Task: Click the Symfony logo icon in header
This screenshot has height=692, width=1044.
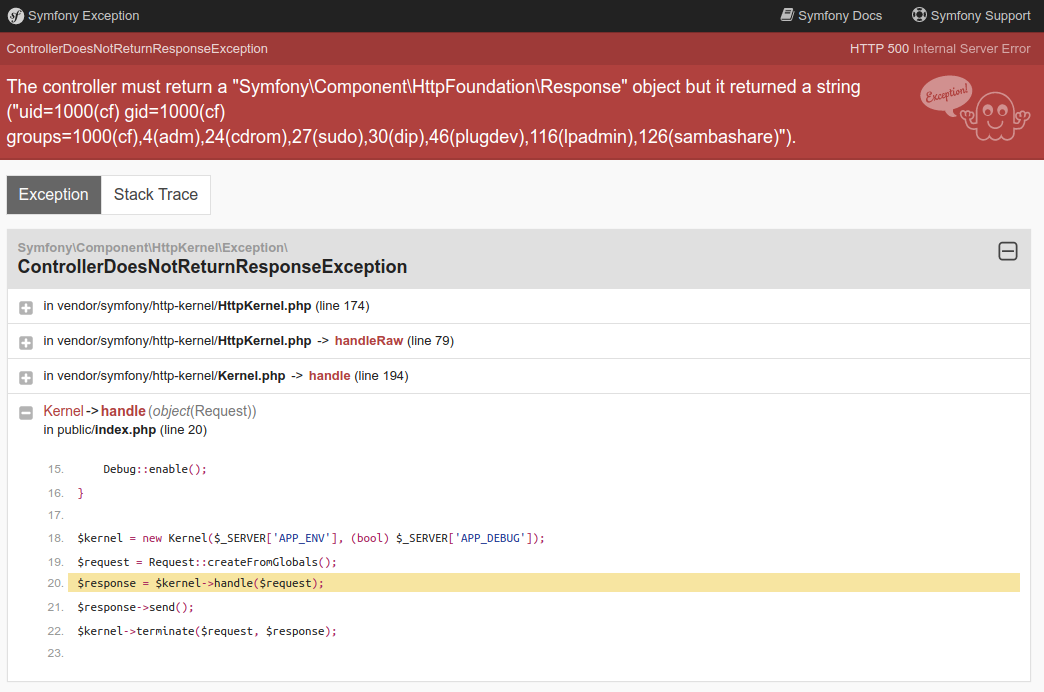Action: tap(15, 15)
